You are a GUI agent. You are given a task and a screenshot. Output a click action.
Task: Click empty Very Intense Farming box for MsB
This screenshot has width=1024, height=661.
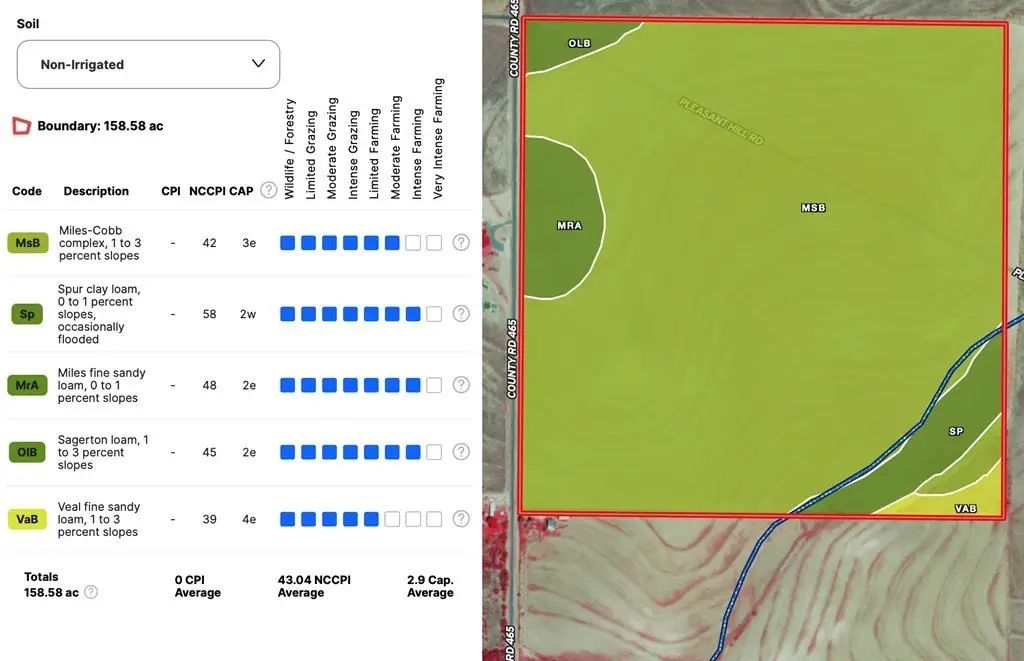pos(434,243)
